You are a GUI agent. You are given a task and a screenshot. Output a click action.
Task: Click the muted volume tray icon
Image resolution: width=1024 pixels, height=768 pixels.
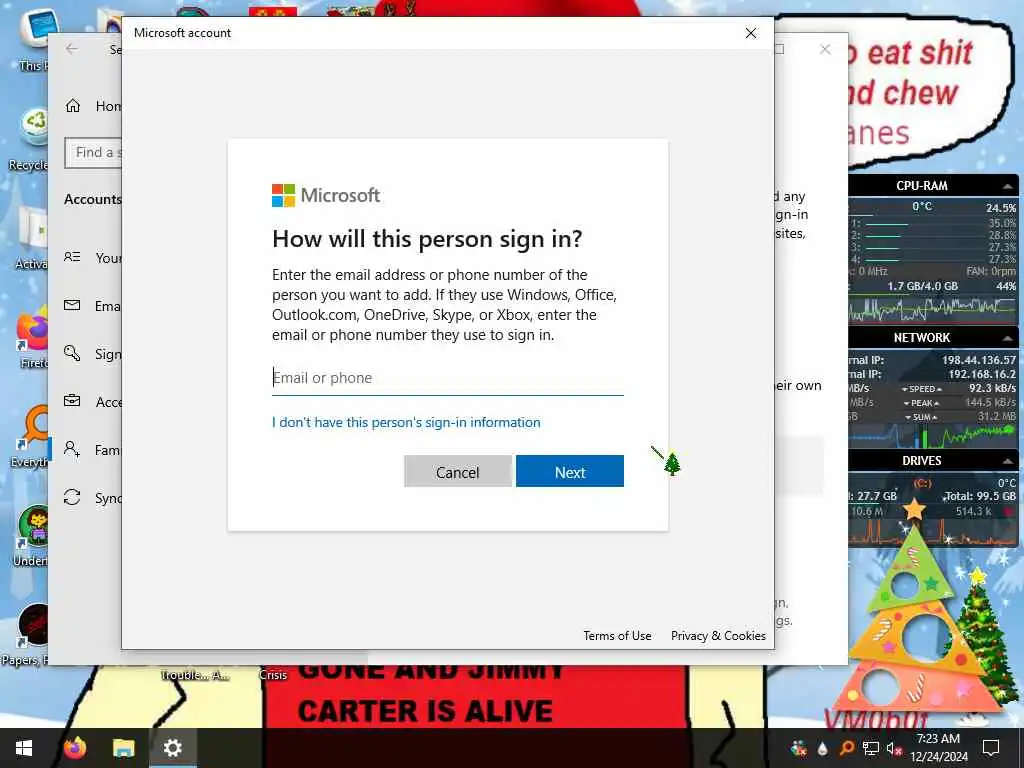[x=894, y=748]
